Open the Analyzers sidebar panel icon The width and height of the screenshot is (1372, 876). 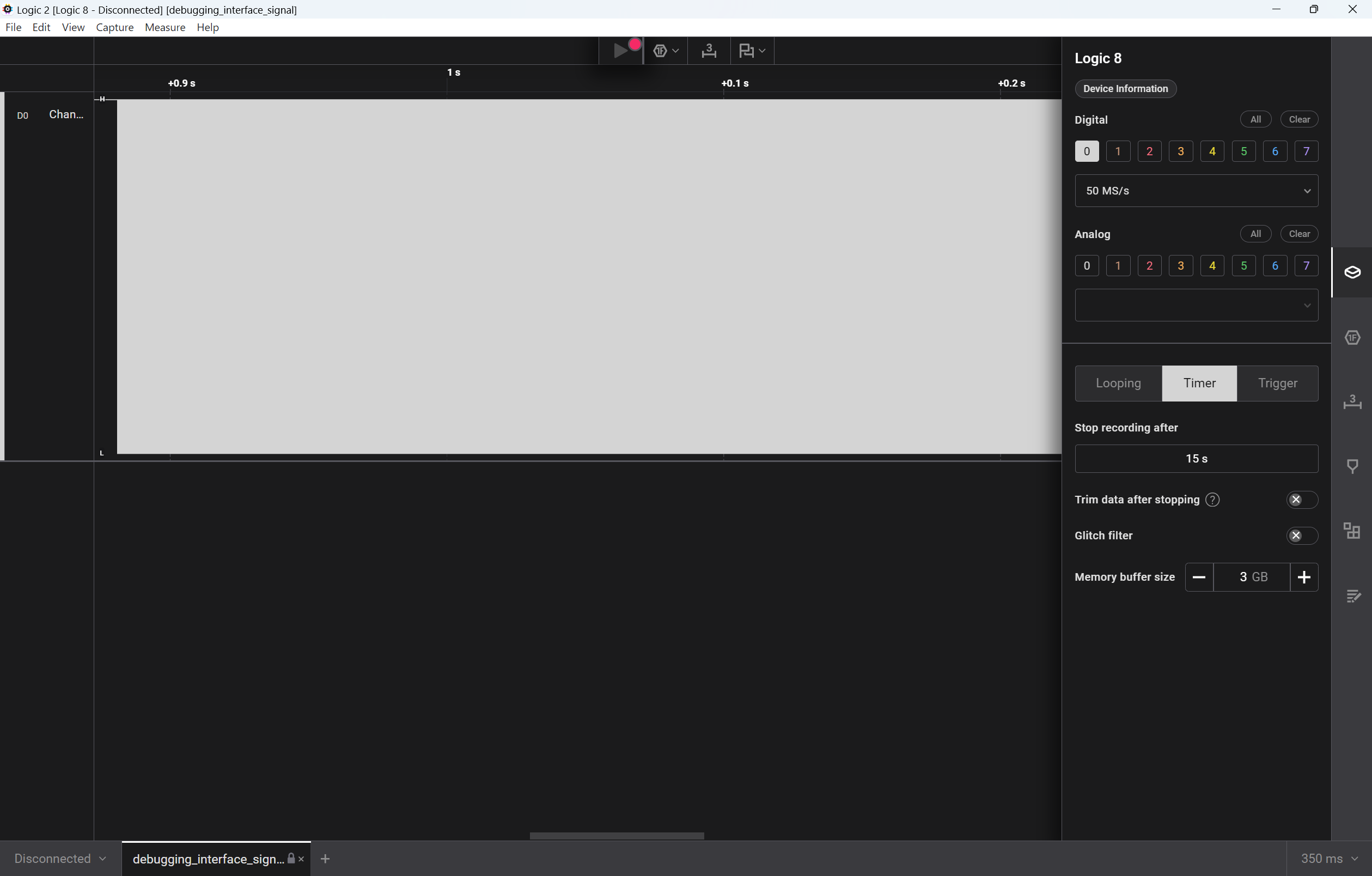tap(1351, 337)
